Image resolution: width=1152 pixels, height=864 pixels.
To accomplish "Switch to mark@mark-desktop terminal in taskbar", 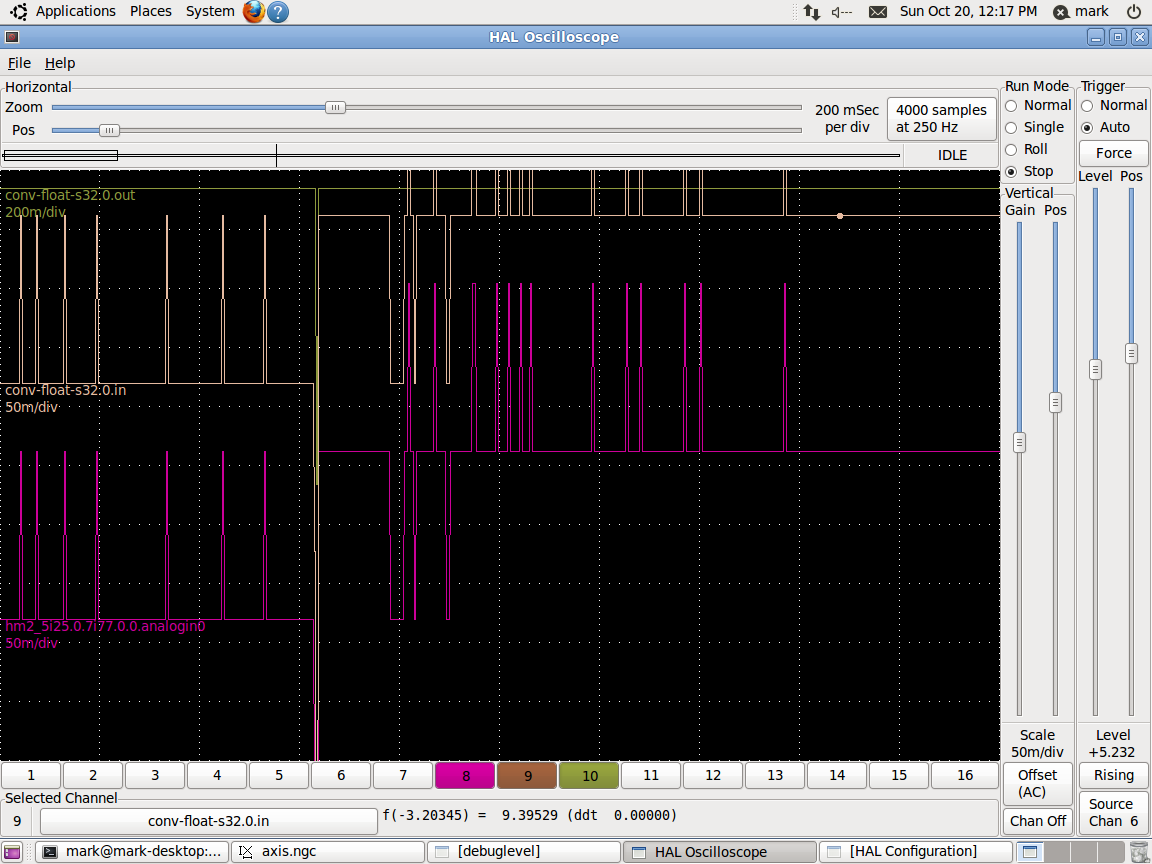I will pyautogui.click(x=132, y=852).
